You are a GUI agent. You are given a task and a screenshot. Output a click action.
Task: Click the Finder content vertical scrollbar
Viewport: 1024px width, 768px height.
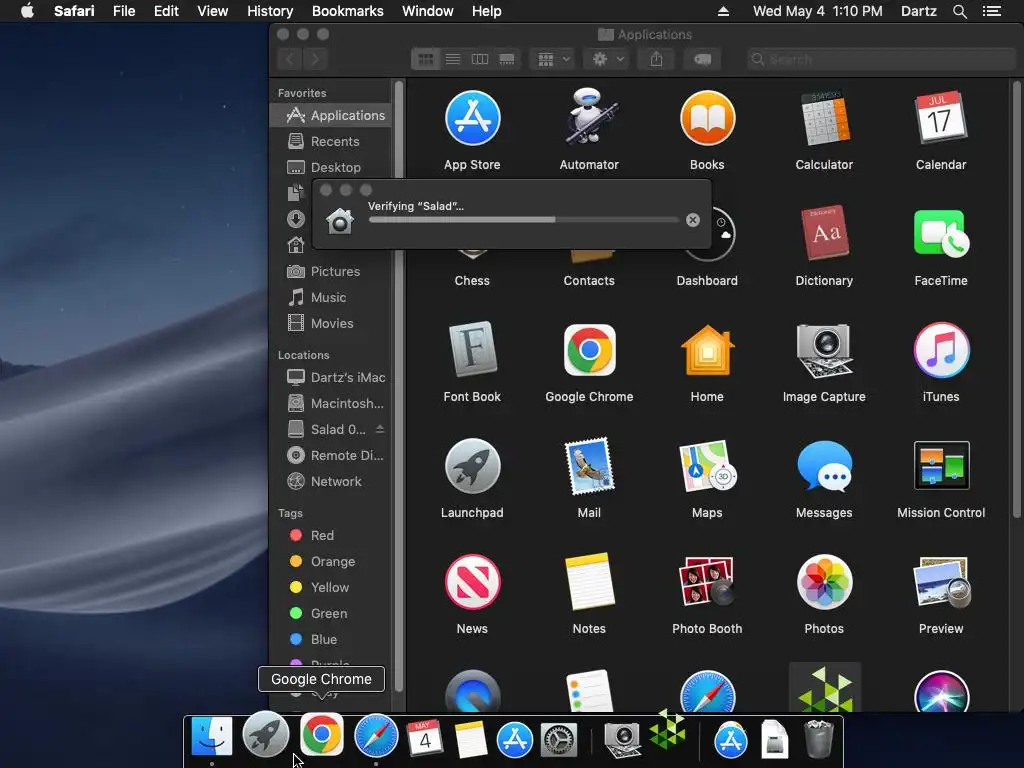[x=1016, y=299]
